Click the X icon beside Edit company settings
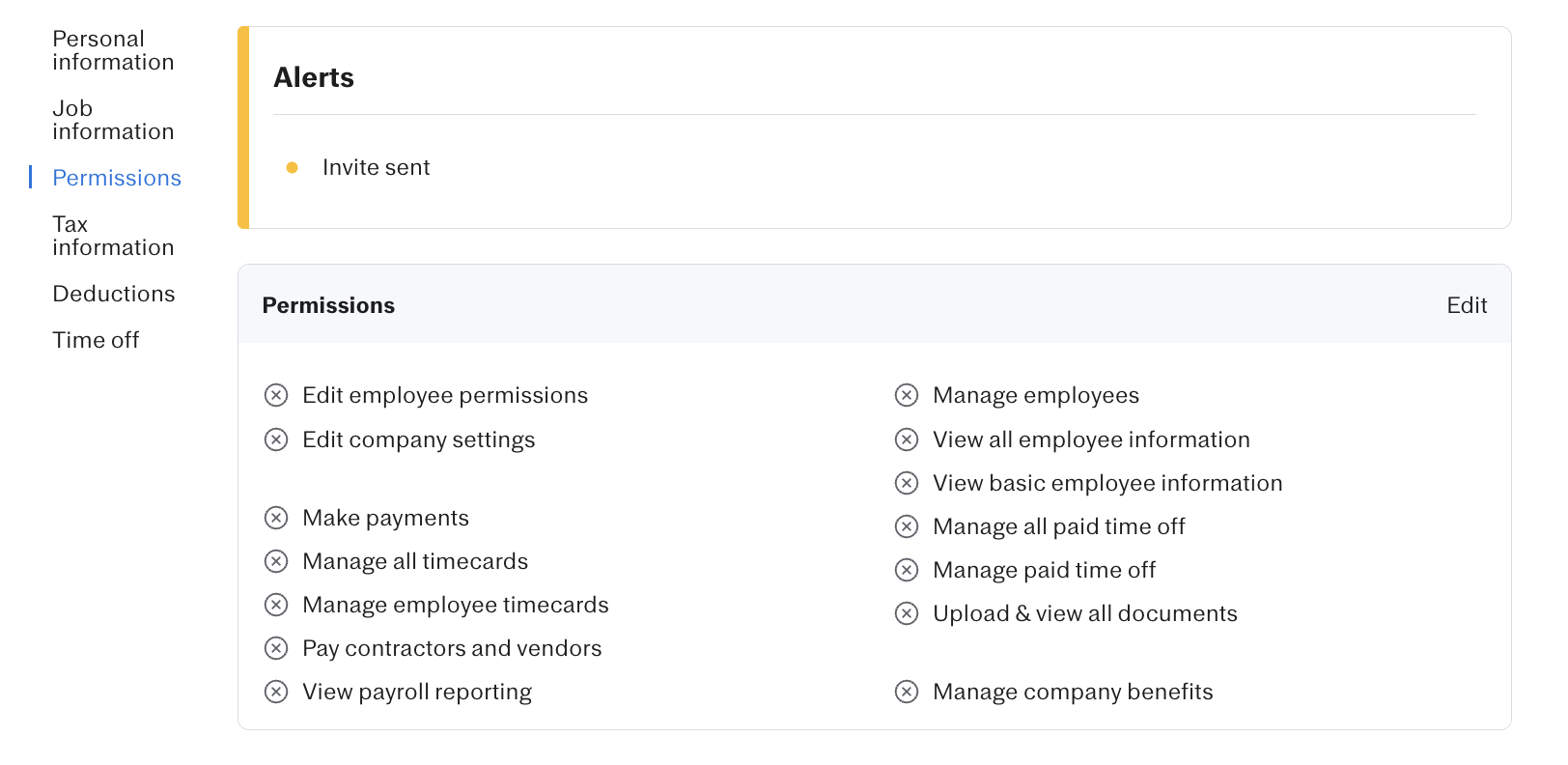This screenshot has height=765, width=1568. pyautogui.click(x=276, y=439)
